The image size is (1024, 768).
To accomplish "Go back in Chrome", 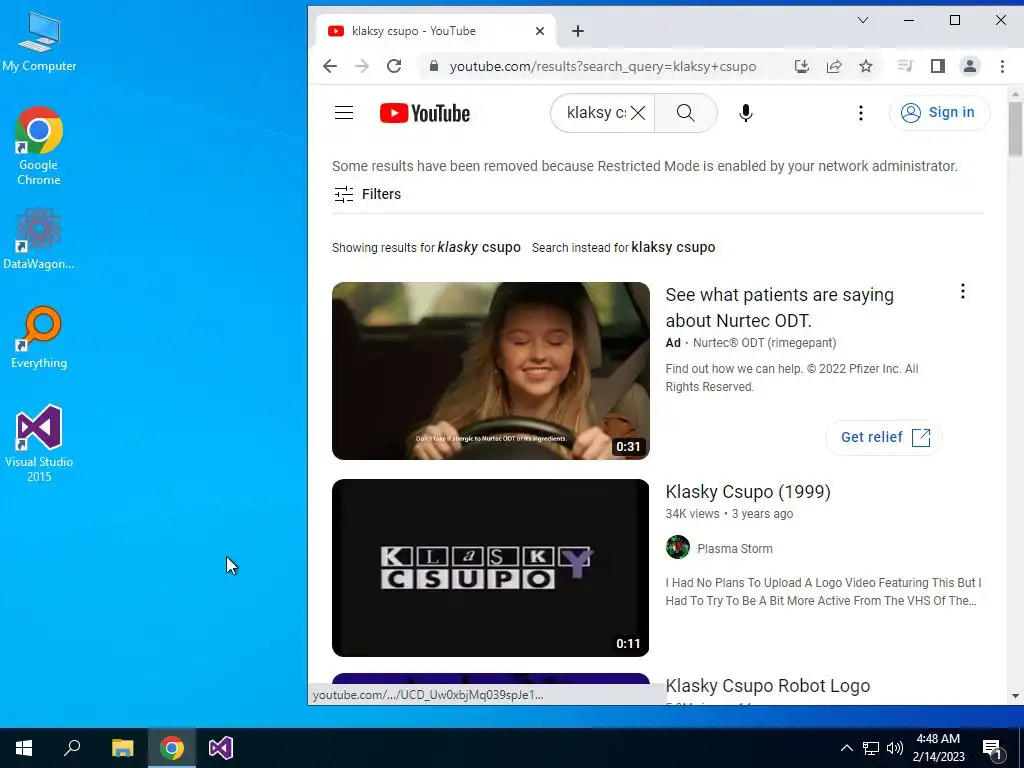I will coord(330,66).
